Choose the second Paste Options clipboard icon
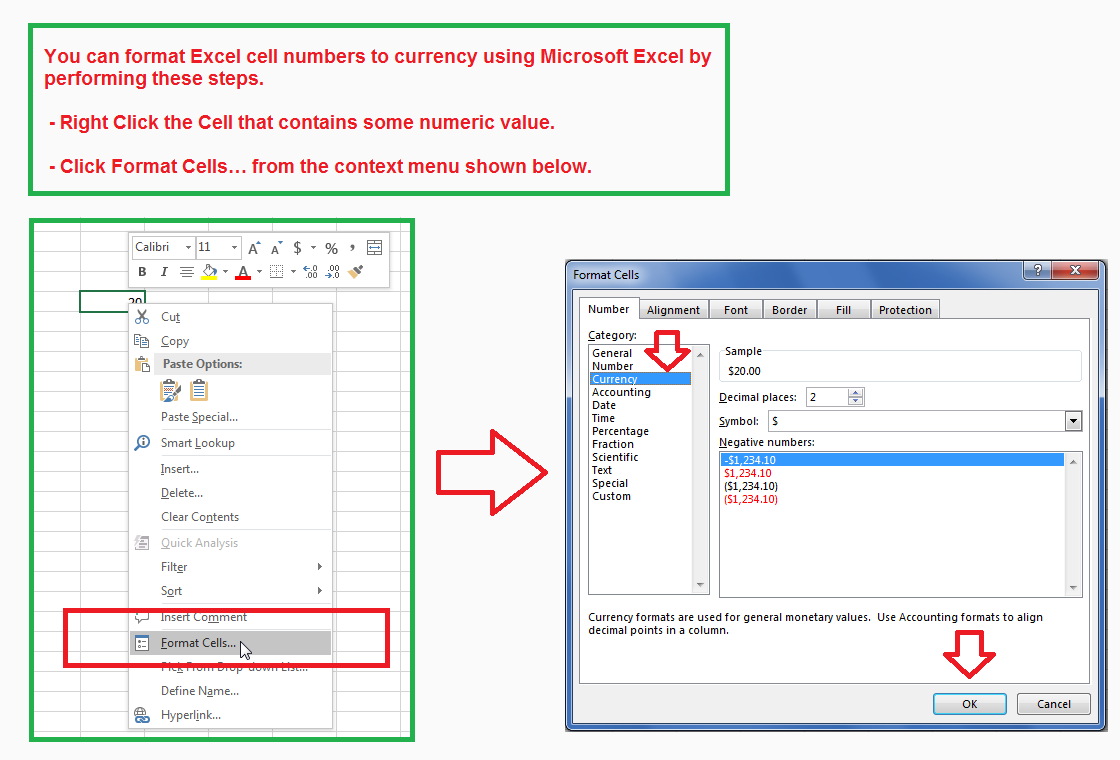 pyautogui.click(x=199, y=391)
